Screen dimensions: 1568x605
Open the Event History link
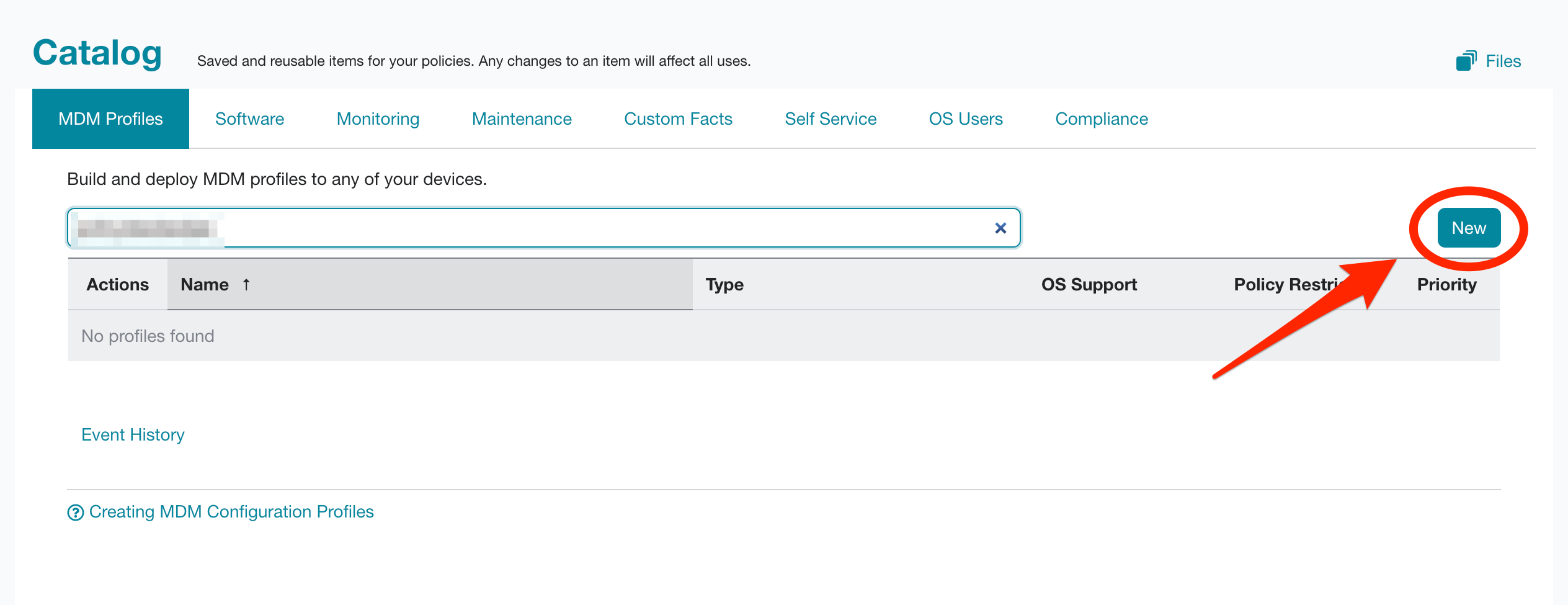point(133,434)
